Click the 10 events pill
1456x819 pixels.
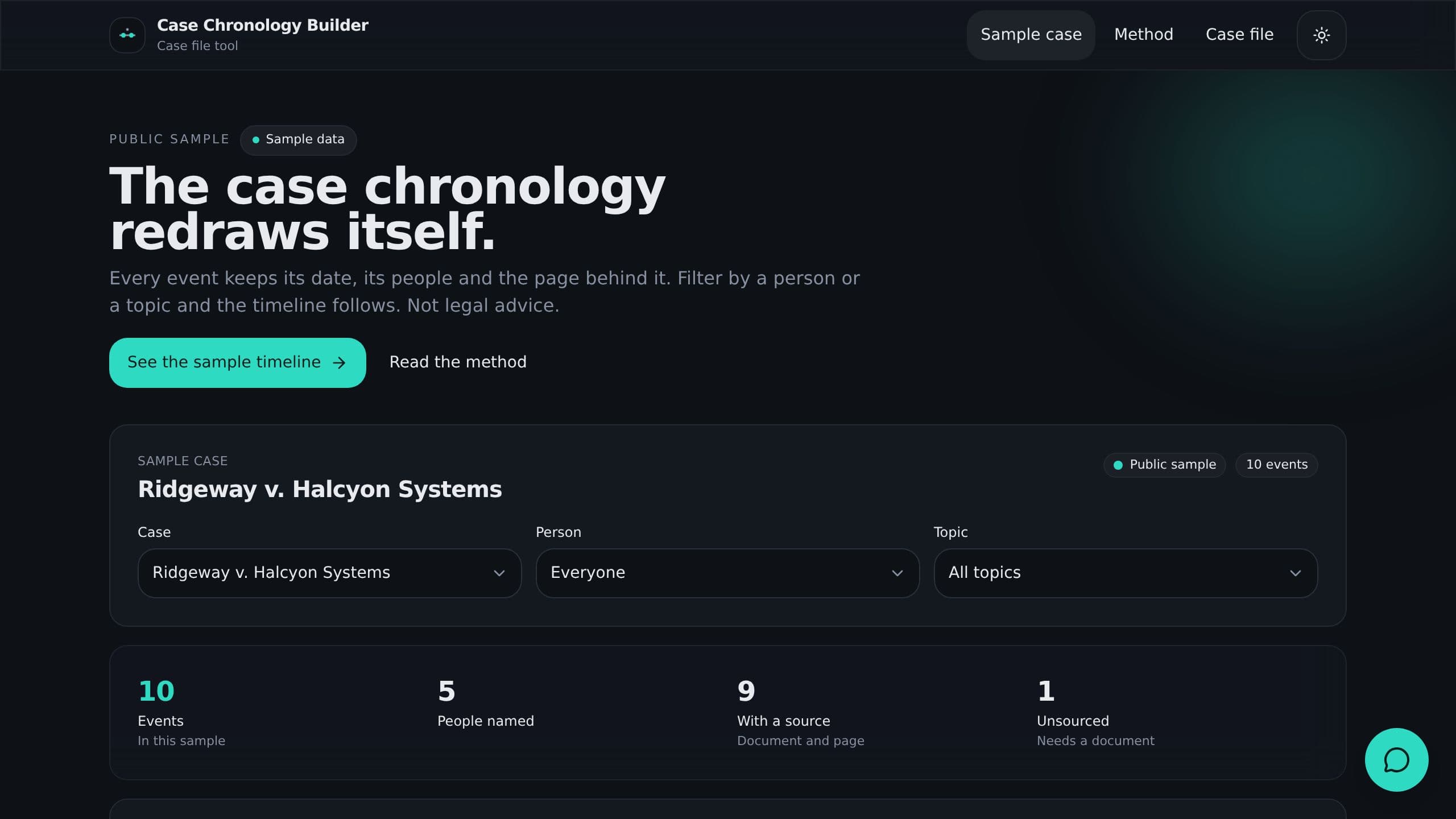click(1276, 465)
